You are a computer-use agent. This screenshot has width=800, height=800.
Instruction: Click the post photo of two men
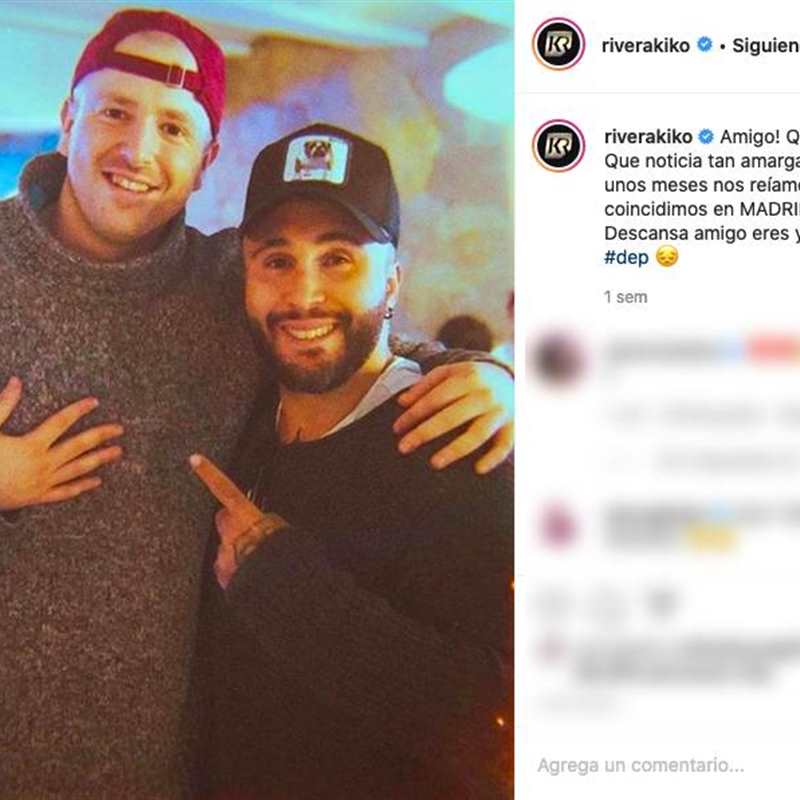click(x=257, y=400)
